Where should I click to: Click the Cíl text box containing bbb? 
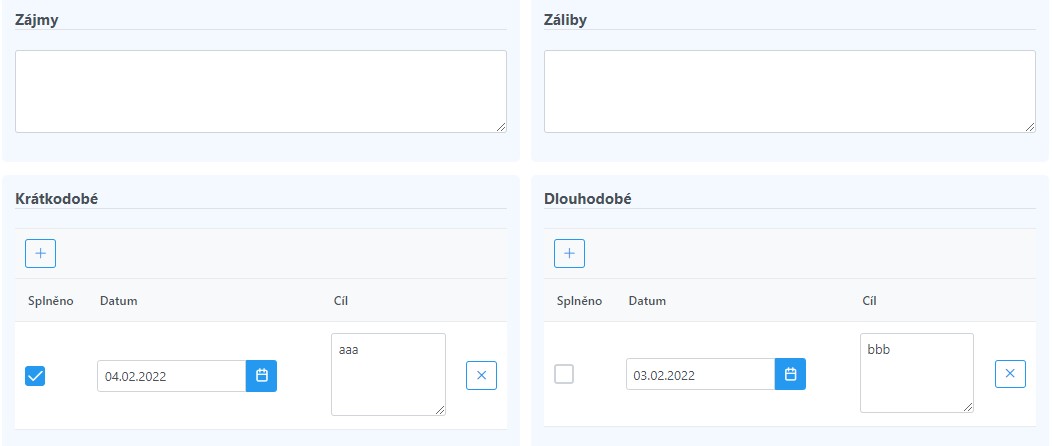click(x=916, y=373)
